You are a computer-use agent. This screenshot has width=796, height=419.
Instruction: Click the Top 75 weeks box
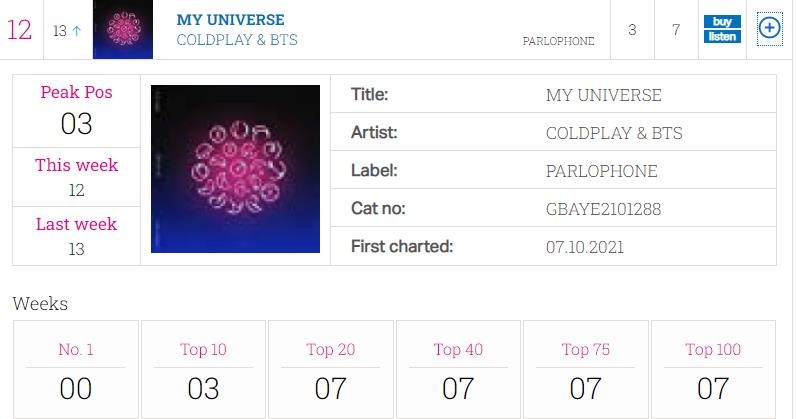586,369
